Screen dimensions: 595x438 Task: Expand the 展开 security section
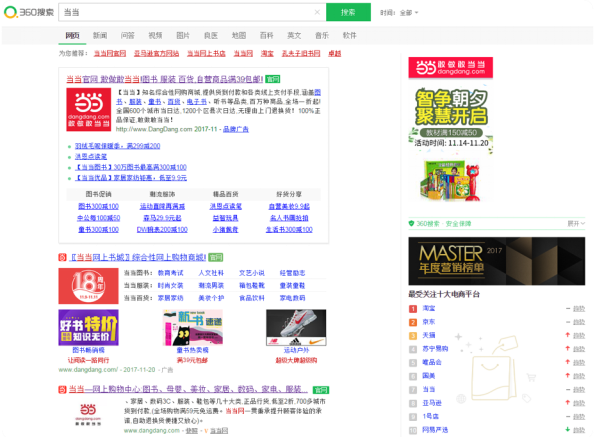click(576, 224)
